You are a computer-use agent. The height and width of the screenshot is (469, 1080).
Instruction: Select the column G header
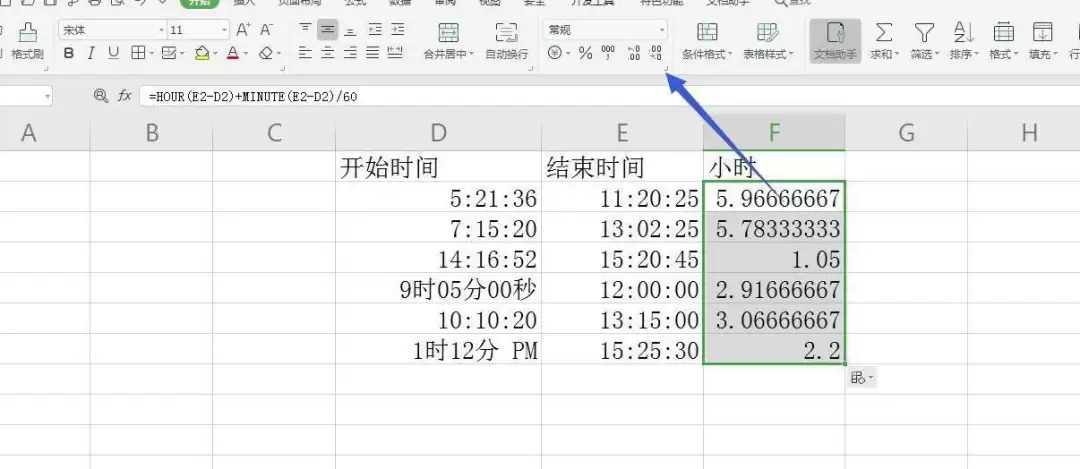coord(906,133)
